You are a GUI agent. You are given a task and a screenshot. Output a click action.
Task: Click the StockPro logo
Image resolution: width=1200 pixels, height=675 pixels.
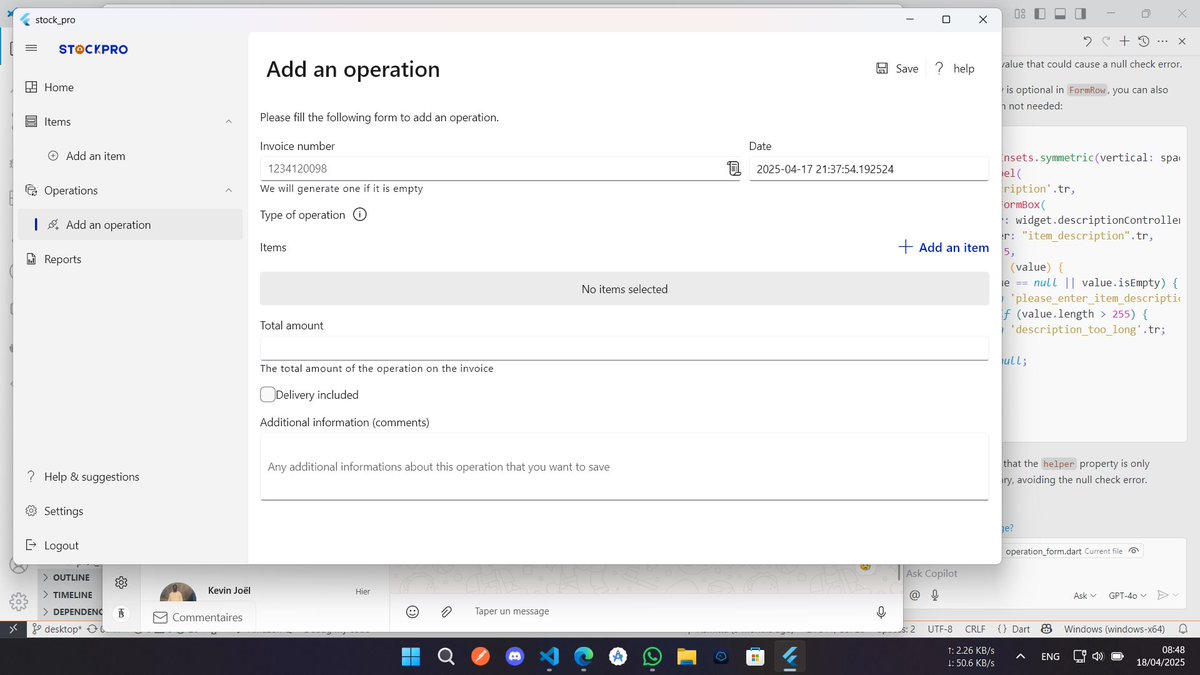(x=93, y=49)
